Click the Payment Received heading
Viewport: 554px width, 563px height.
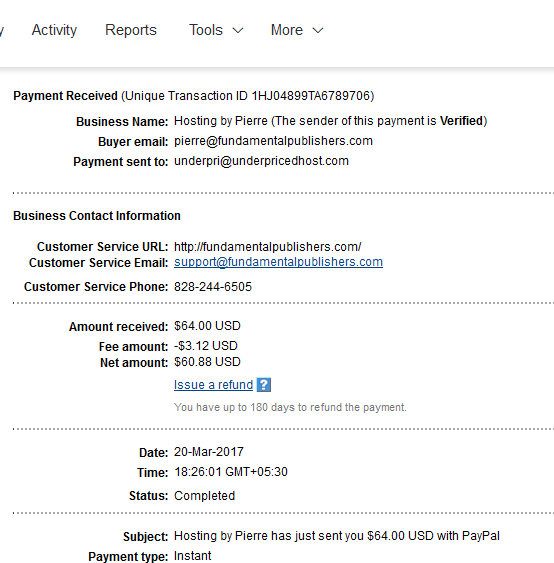point(65,96)
